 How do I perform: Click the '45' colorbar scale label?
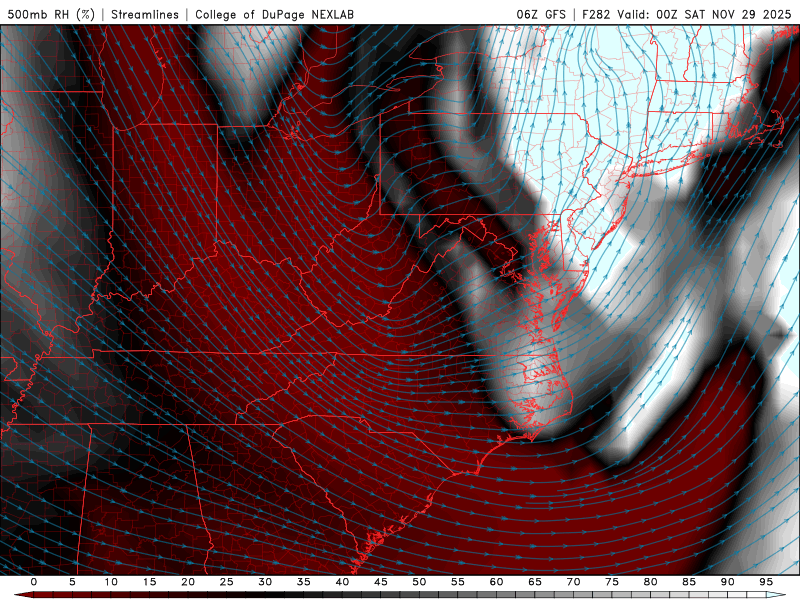point(381,582)
